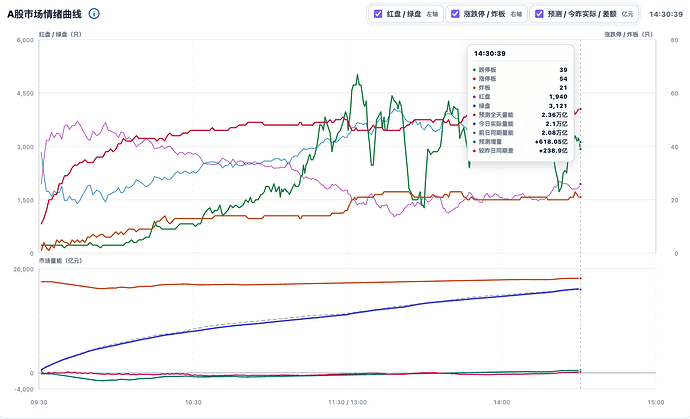Select the 较昨日同期差 row in tooltip
The width and height of the screenshot is (690, 419).
click(520, 151)
